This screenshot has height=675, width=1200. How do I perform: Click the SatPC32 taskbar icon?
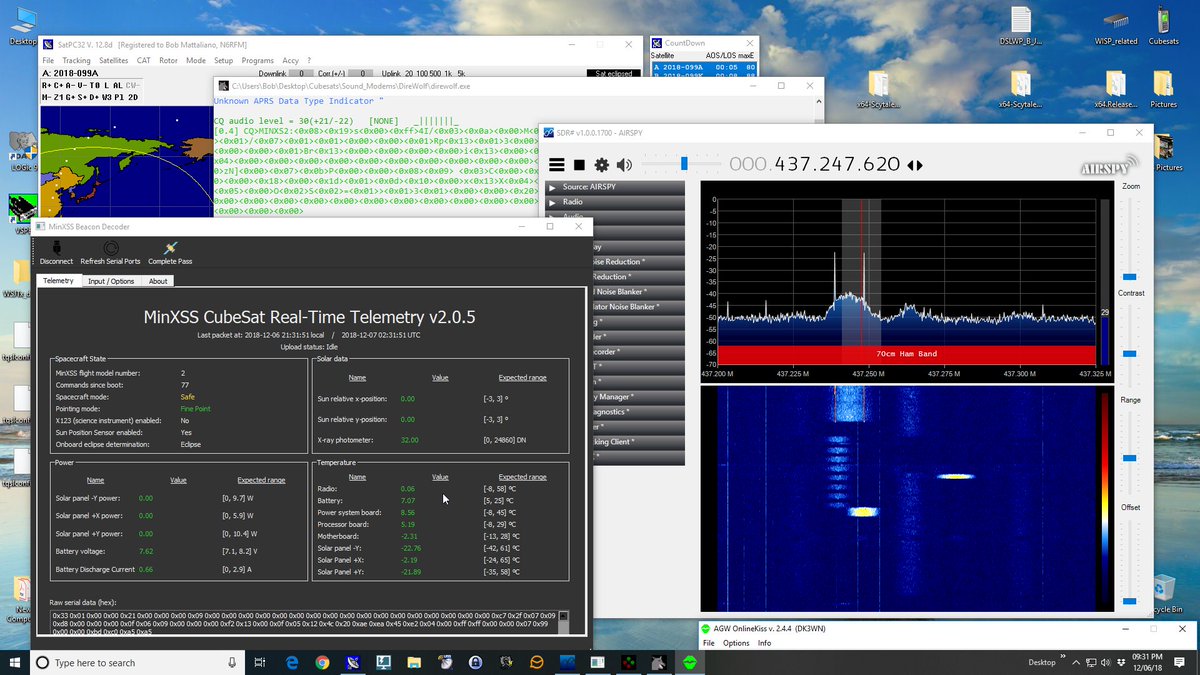click(353, 662)
